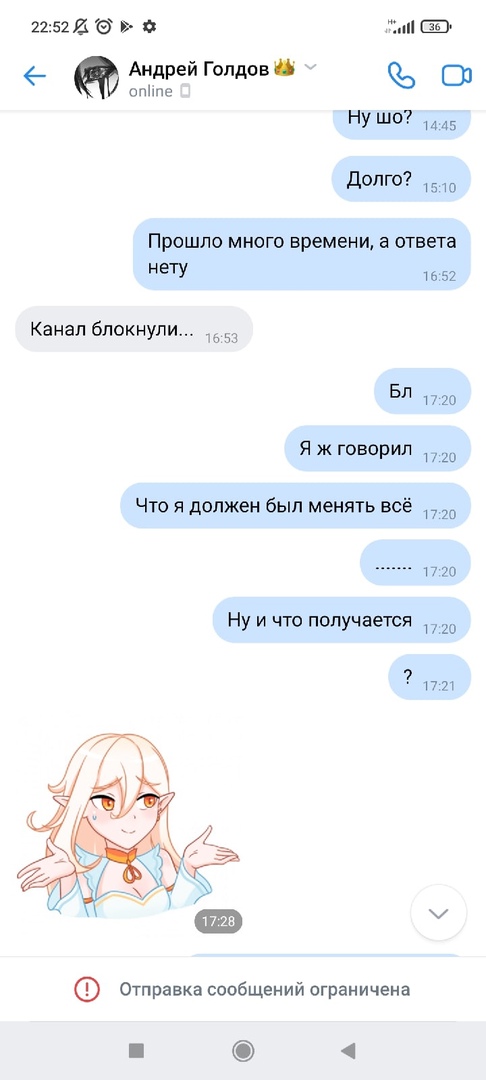The image size is (486, 1080).
Task: Start a video call with the camera icon
Action: point(456,76)
